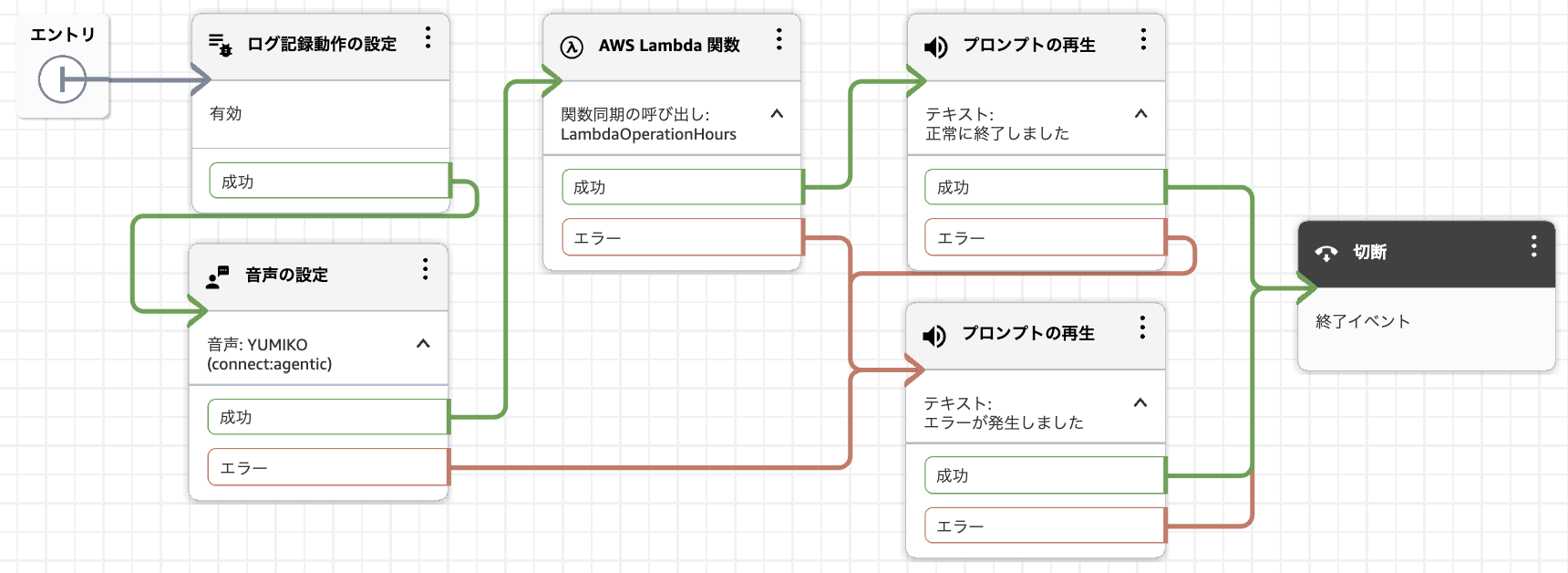Open options menu on ログ記録動作の設定 block
Screen dimensions: 1568x573
coord(428,37)
